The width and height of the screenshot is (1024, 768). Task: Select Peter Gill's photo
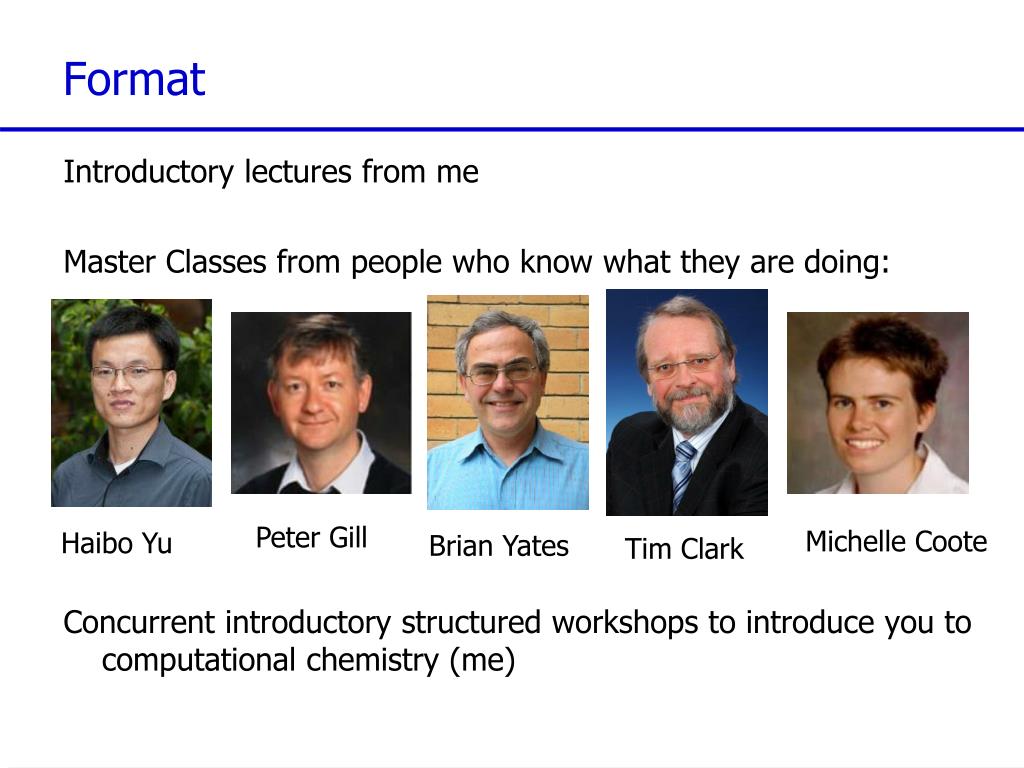pos(321,403)
